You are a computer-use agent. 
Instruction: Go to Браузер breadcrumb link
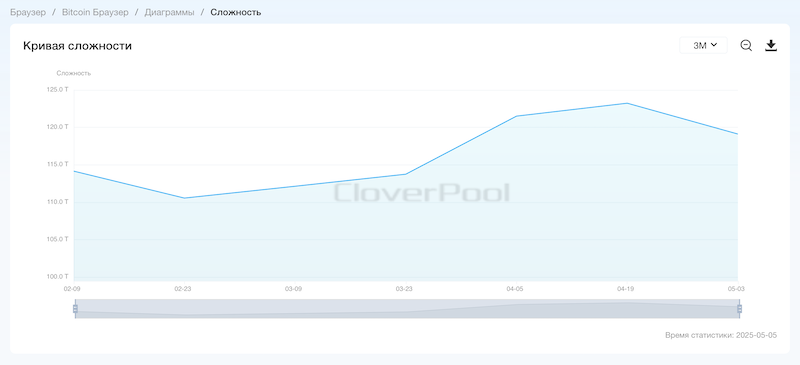28,12
